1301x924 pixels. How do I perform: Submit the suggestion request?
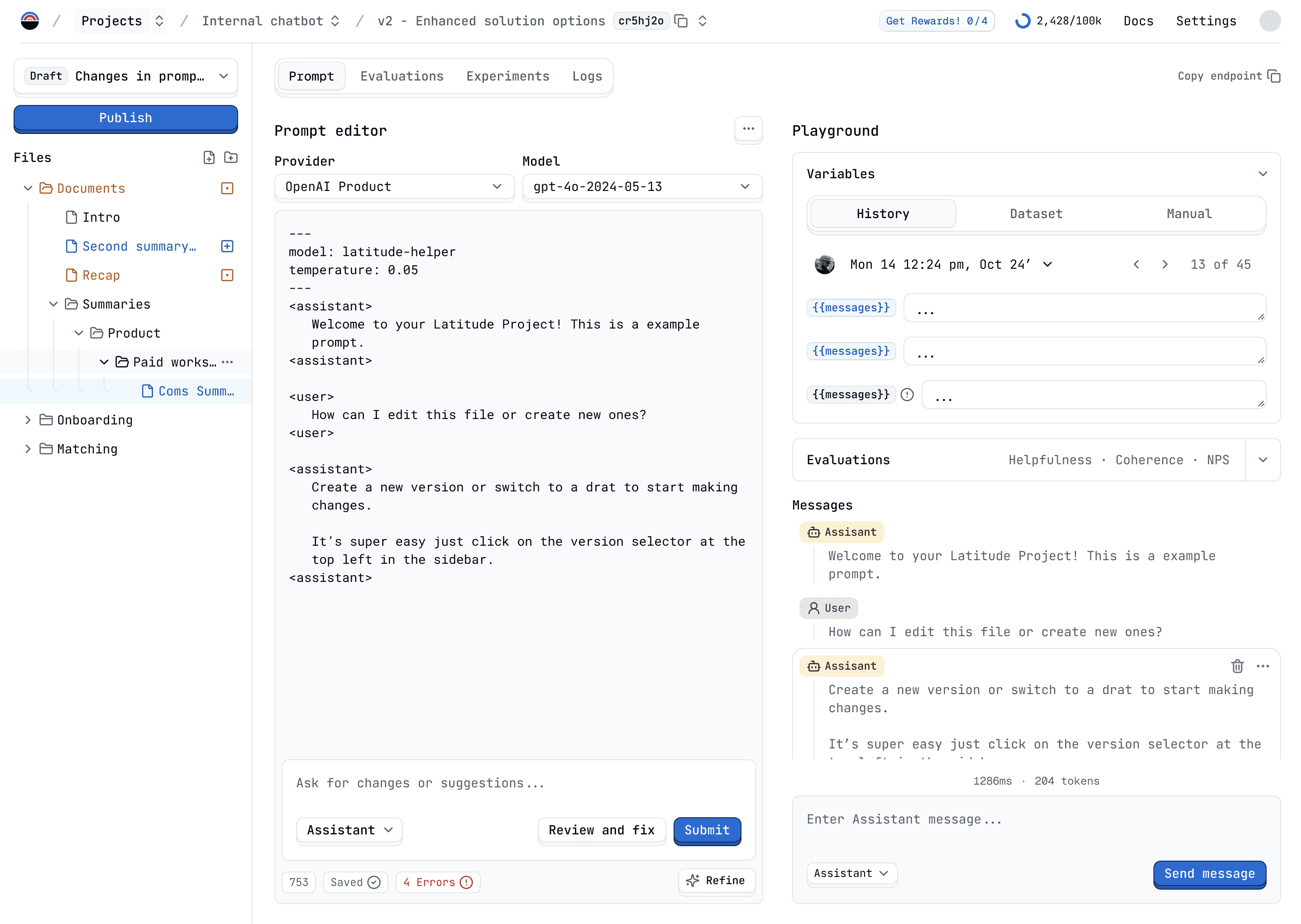pos(707,831)
